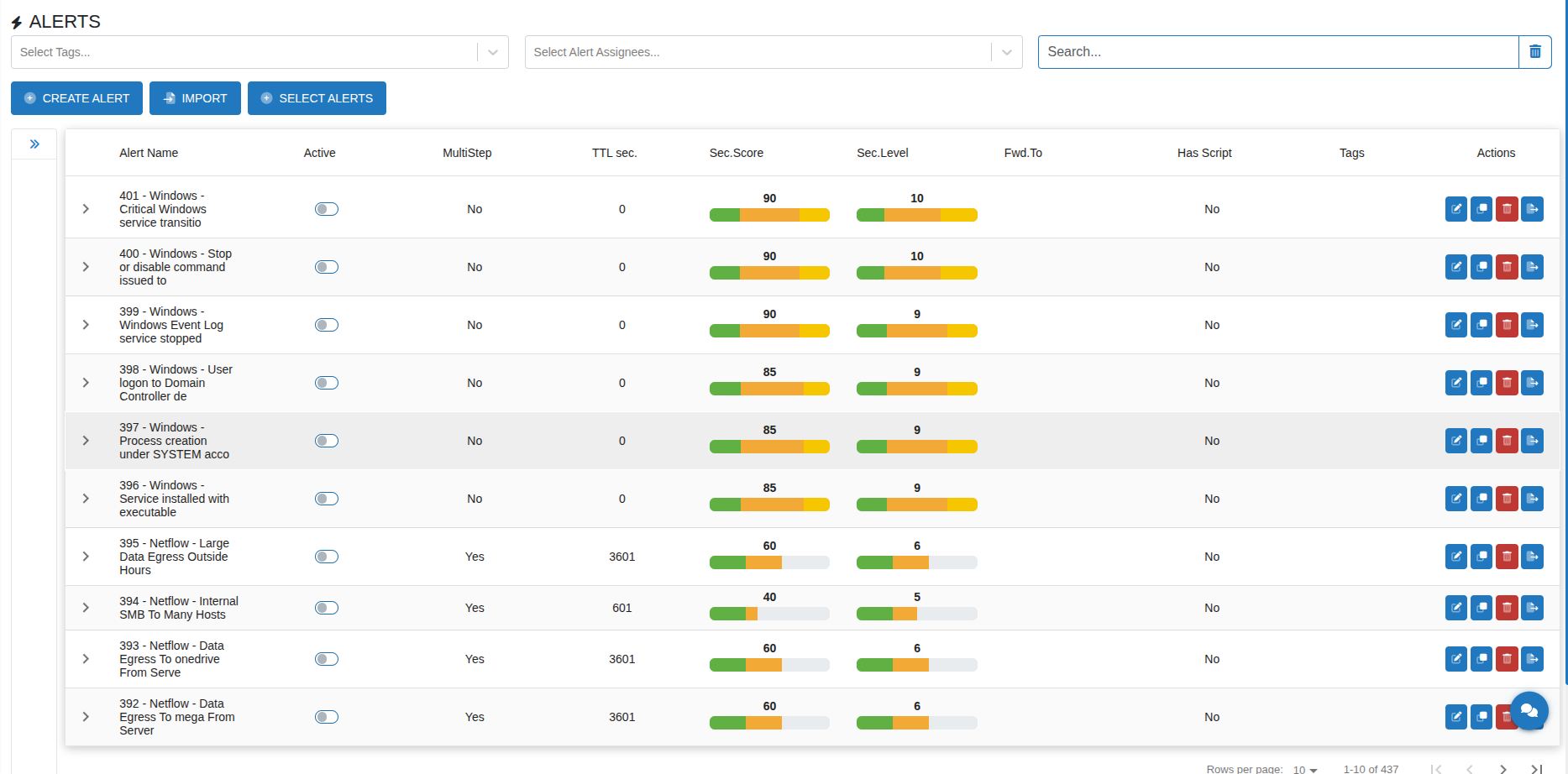Click the CREATE ALERT button

click(x=76, y=98)
